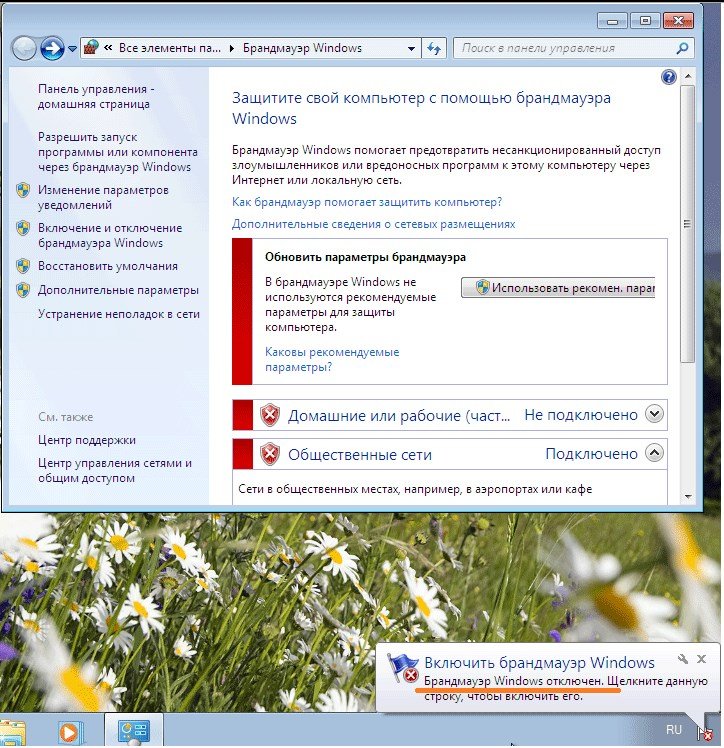Click the refresh button beside address bar
Image resolution: width=724 pixels, height=748 pixels.
coord(435,48)
